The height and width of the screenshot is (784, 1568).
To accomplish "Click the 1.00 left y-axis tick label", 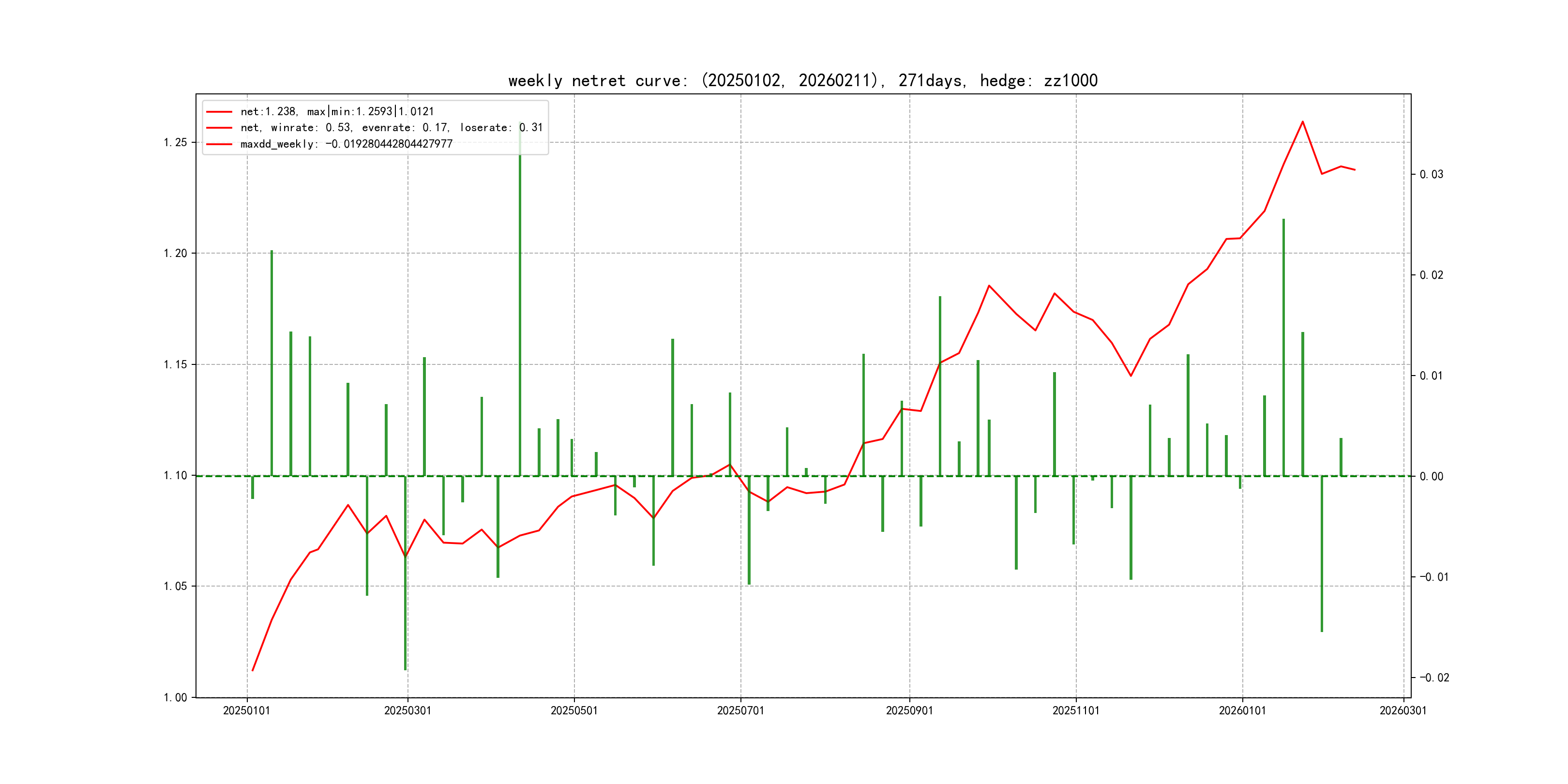I will [175, 697].
